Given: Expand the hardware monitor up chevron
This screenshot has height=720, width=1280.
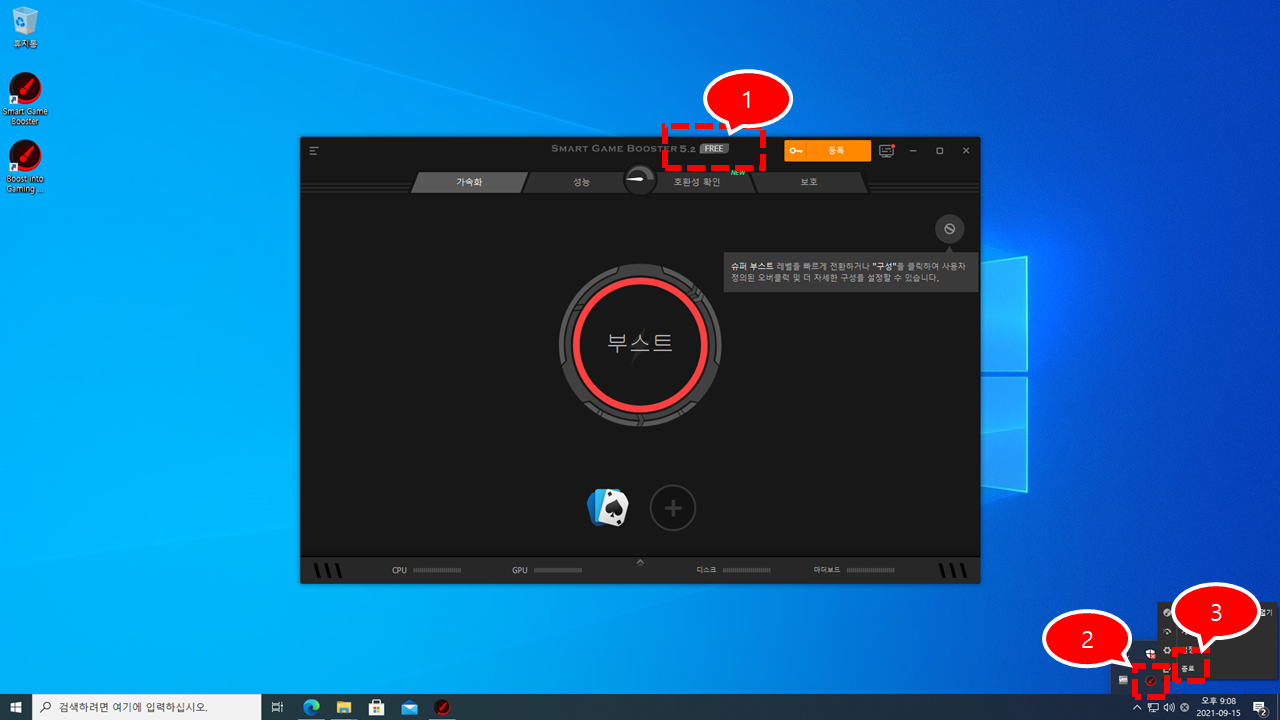Looking at the screenshot, I should click(640, 562).
